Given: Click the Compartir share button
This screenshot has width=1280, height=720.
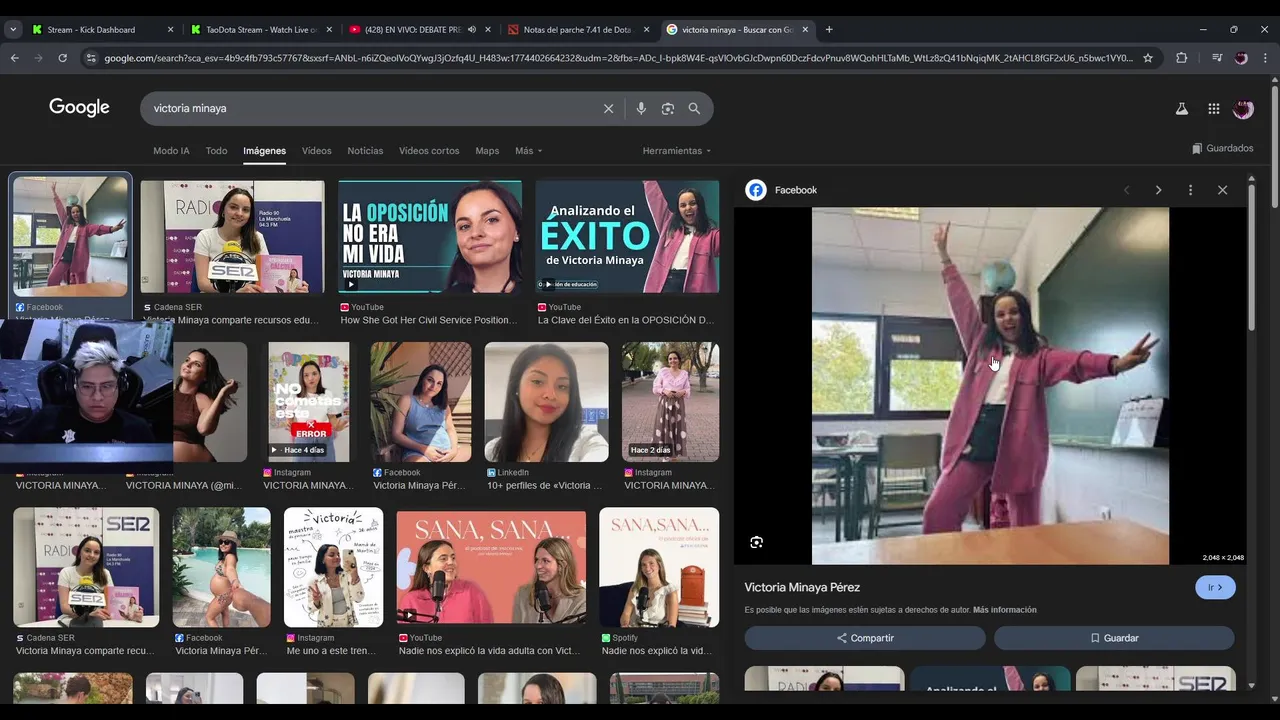Looking at the screenshot, I should coord(865,638).
